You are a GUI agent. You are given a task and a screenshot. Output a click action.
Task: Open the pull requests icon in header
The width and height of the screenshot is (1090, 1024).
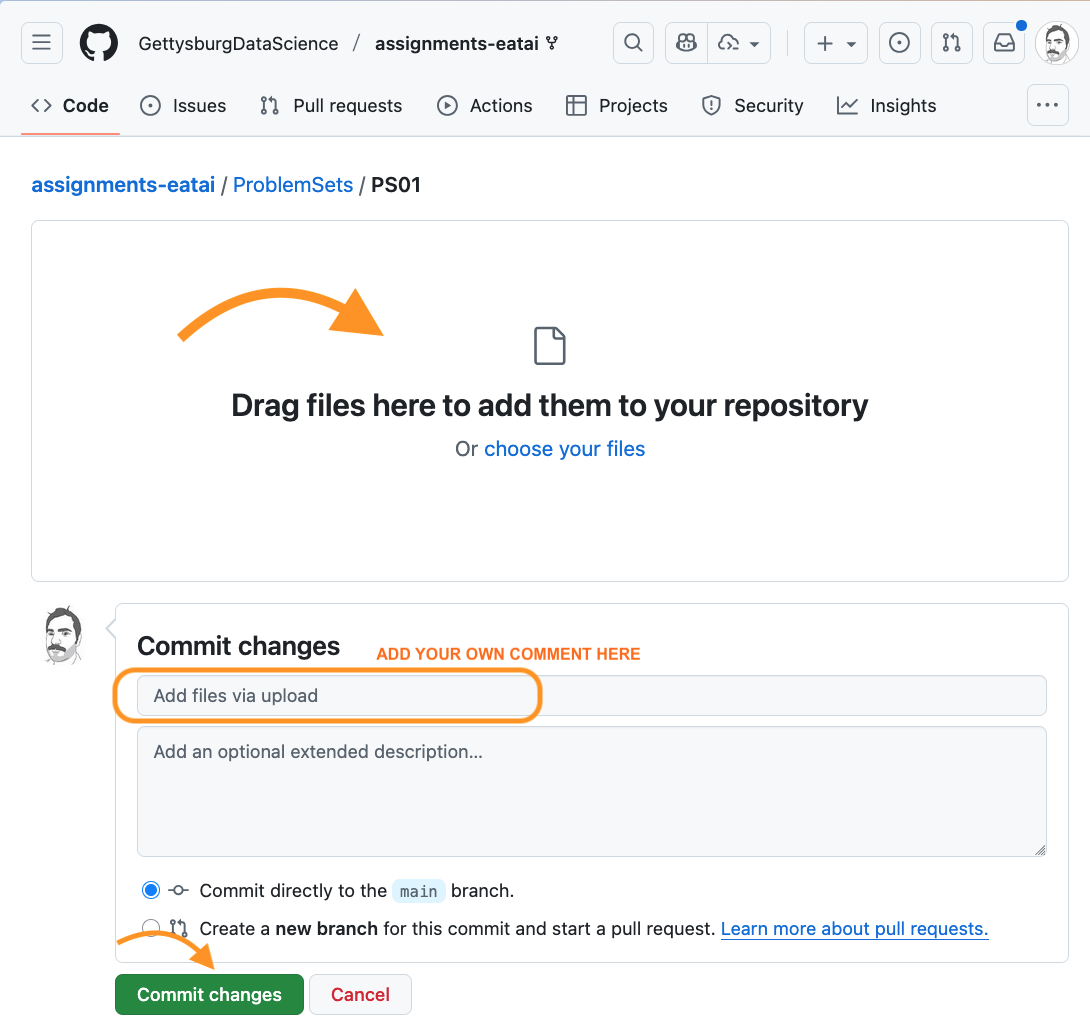point(951,43)
